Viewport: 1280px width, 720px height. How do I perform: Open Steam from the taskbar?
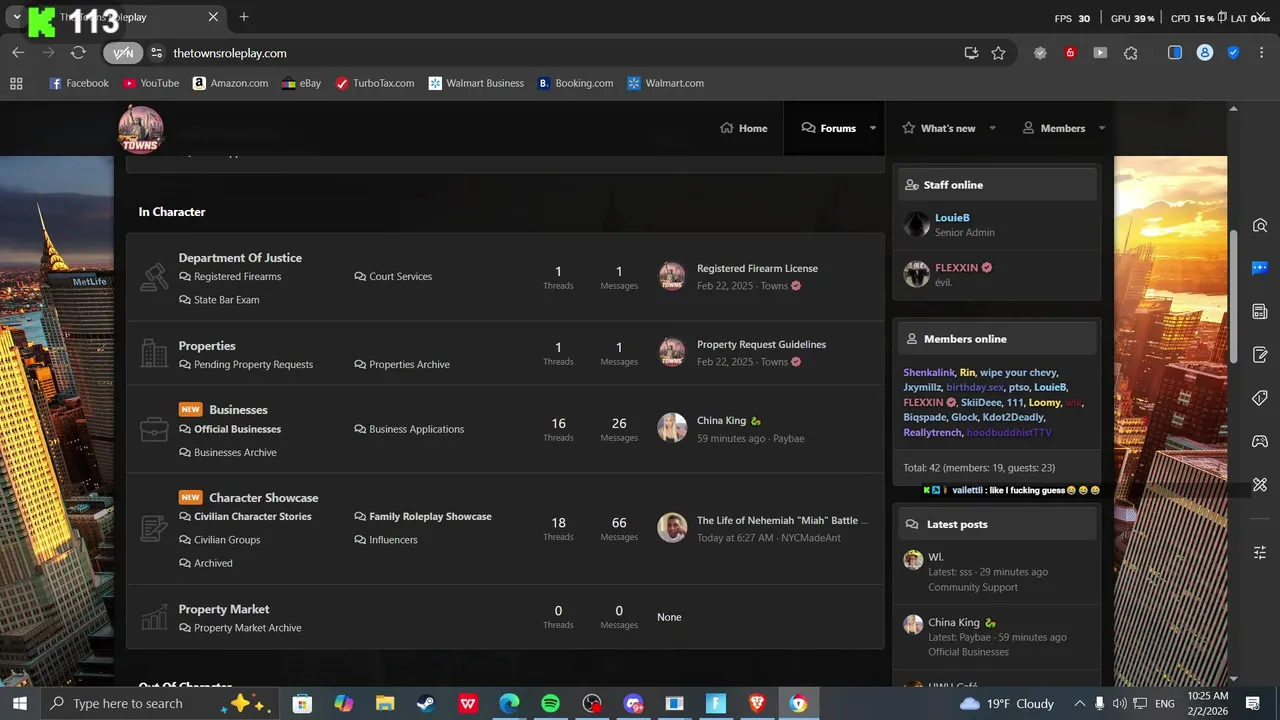click(426, 704)
